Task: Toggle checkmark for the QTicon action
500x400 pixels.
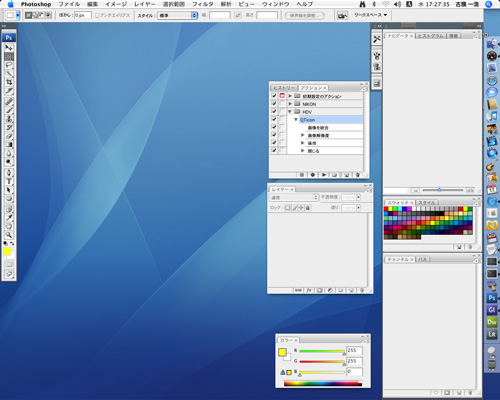Action: (274, 119)
